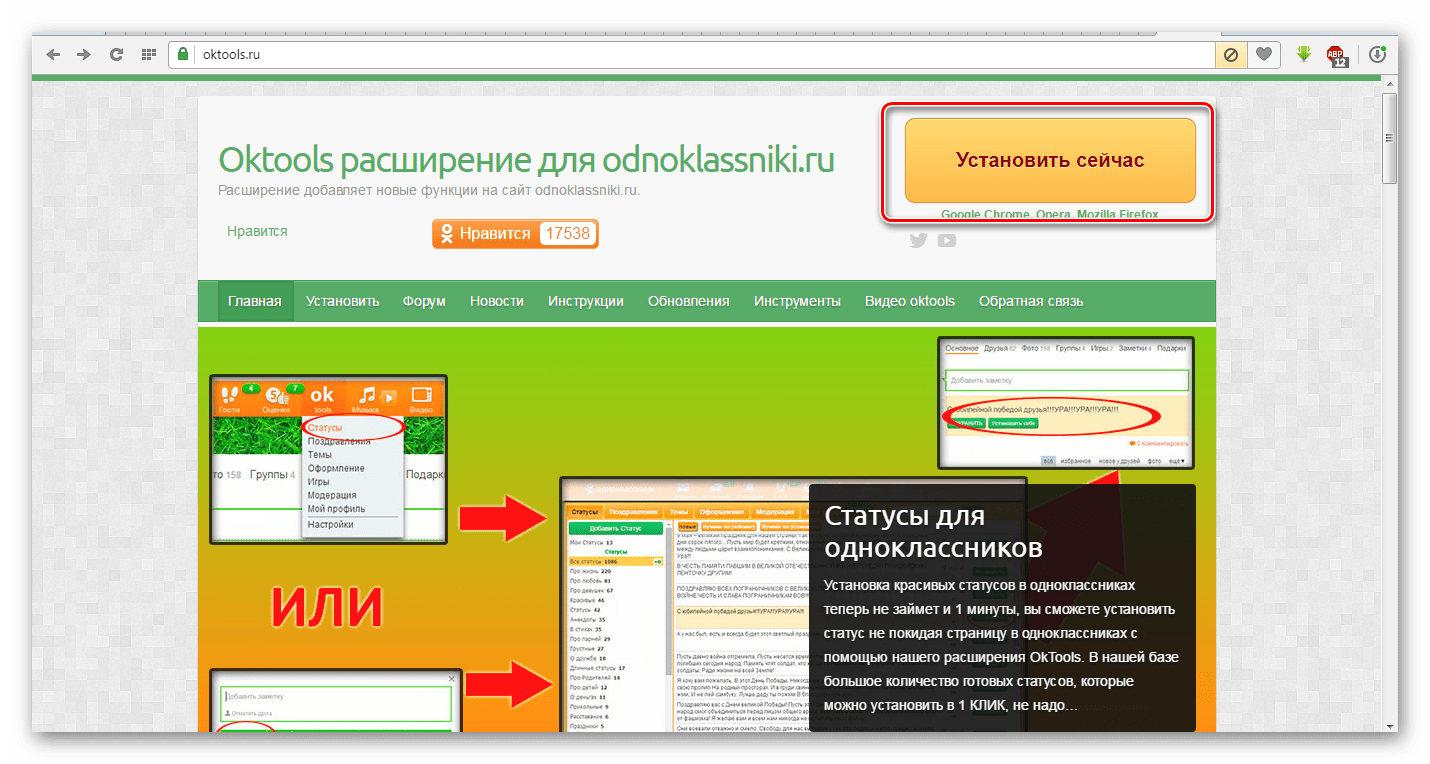Bookmark page with the heart icon

click(x=1264, y=55)
